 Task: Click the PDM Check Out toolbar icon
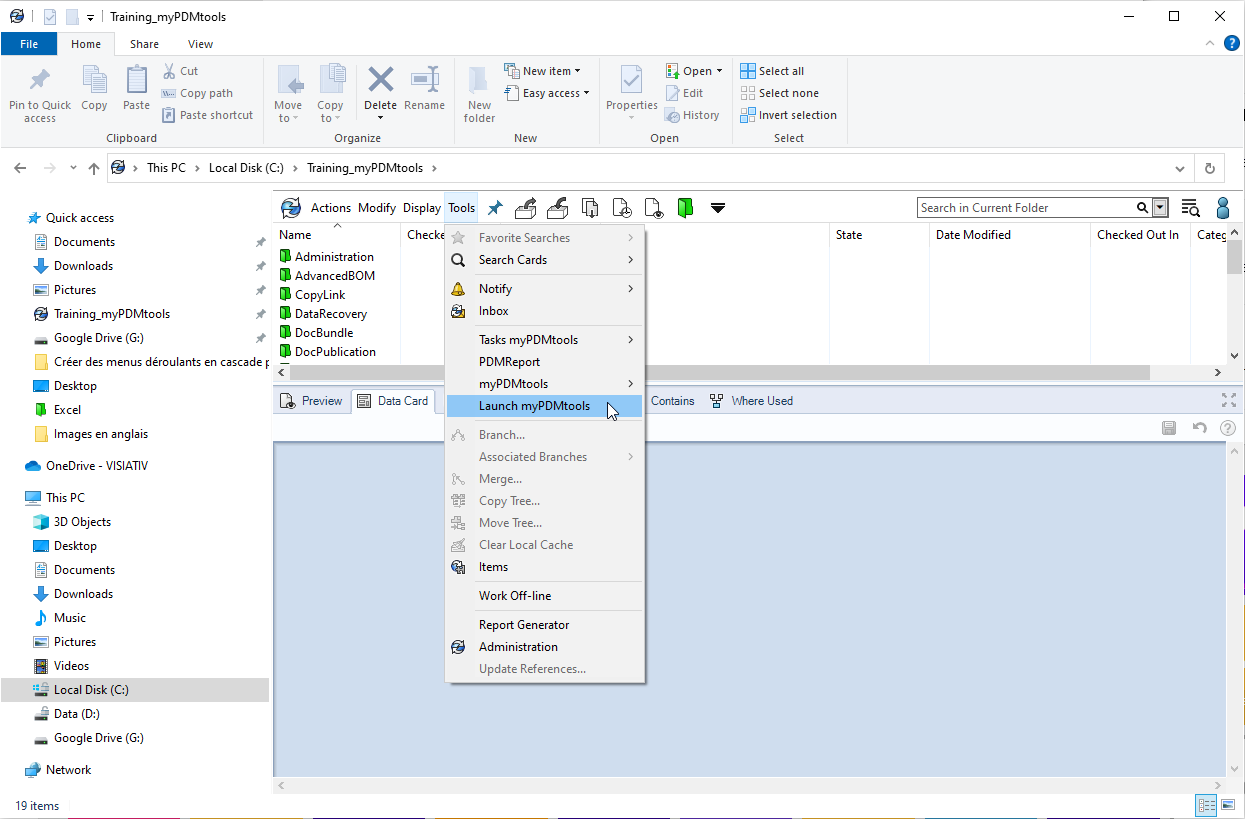coord(525,208)
